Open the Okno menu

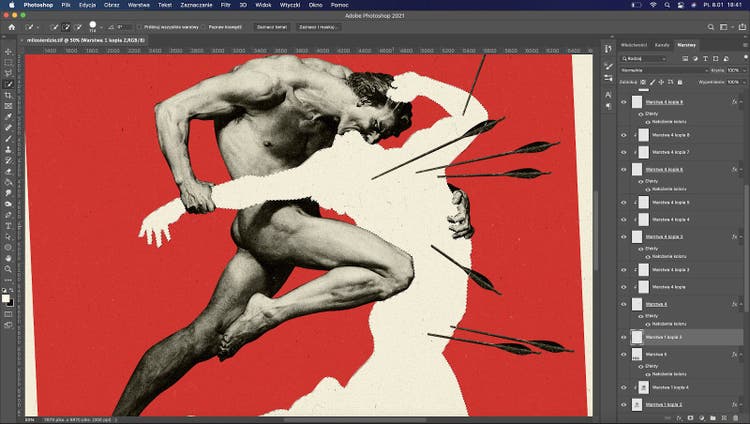tap(315, 5)
